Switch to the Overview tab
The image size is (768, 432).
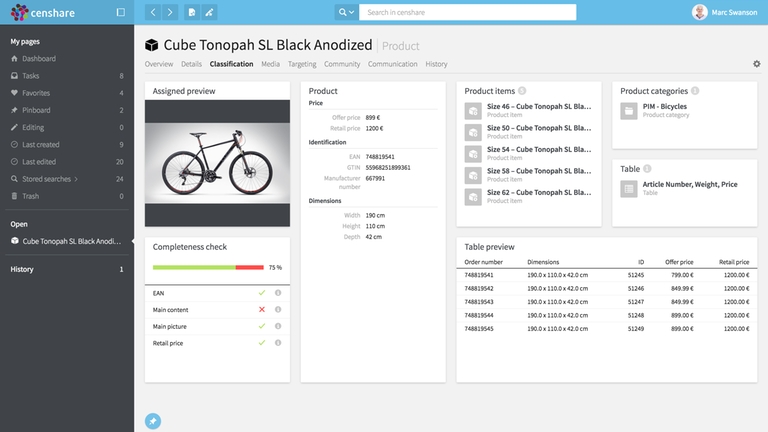tap(159, 64)
